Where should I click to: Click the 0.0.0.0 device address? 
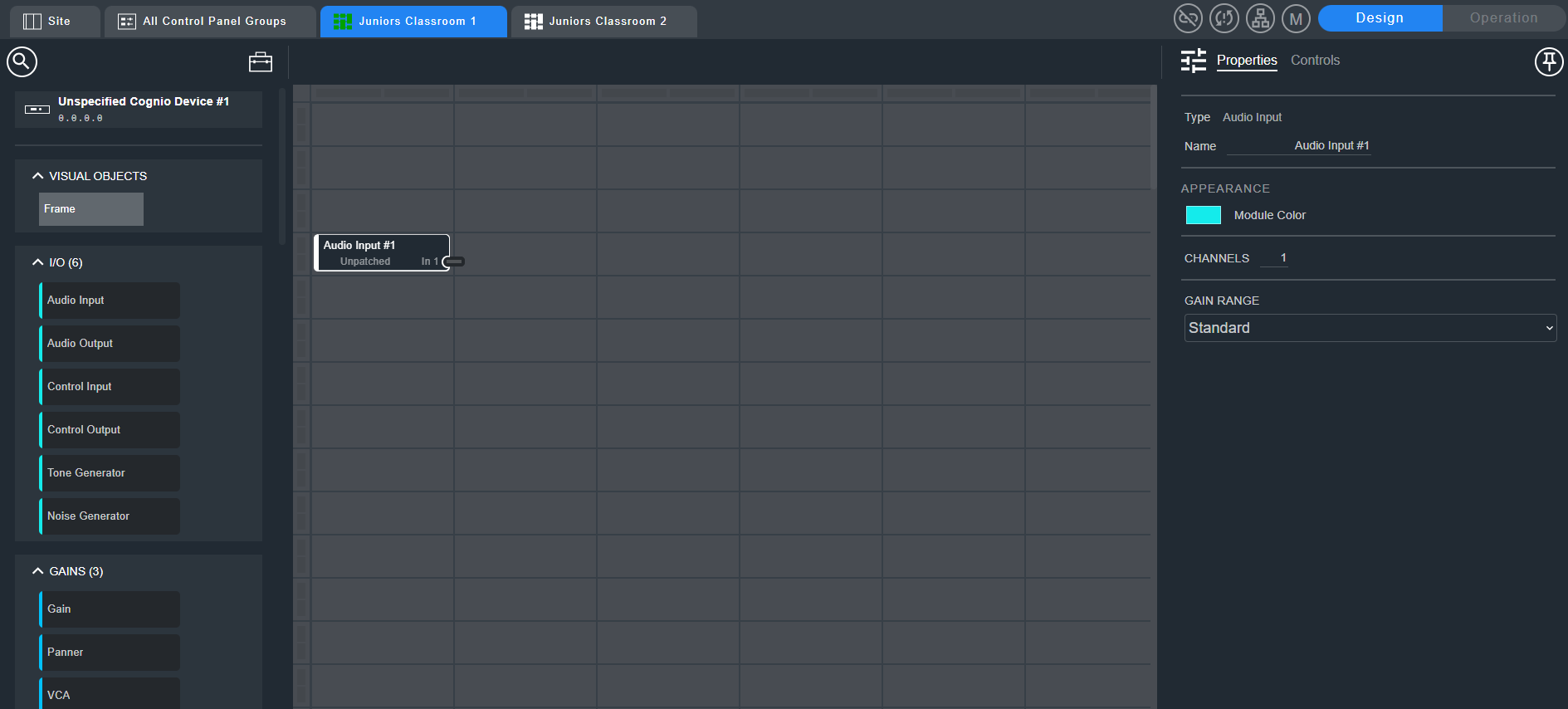click(81, 119)
